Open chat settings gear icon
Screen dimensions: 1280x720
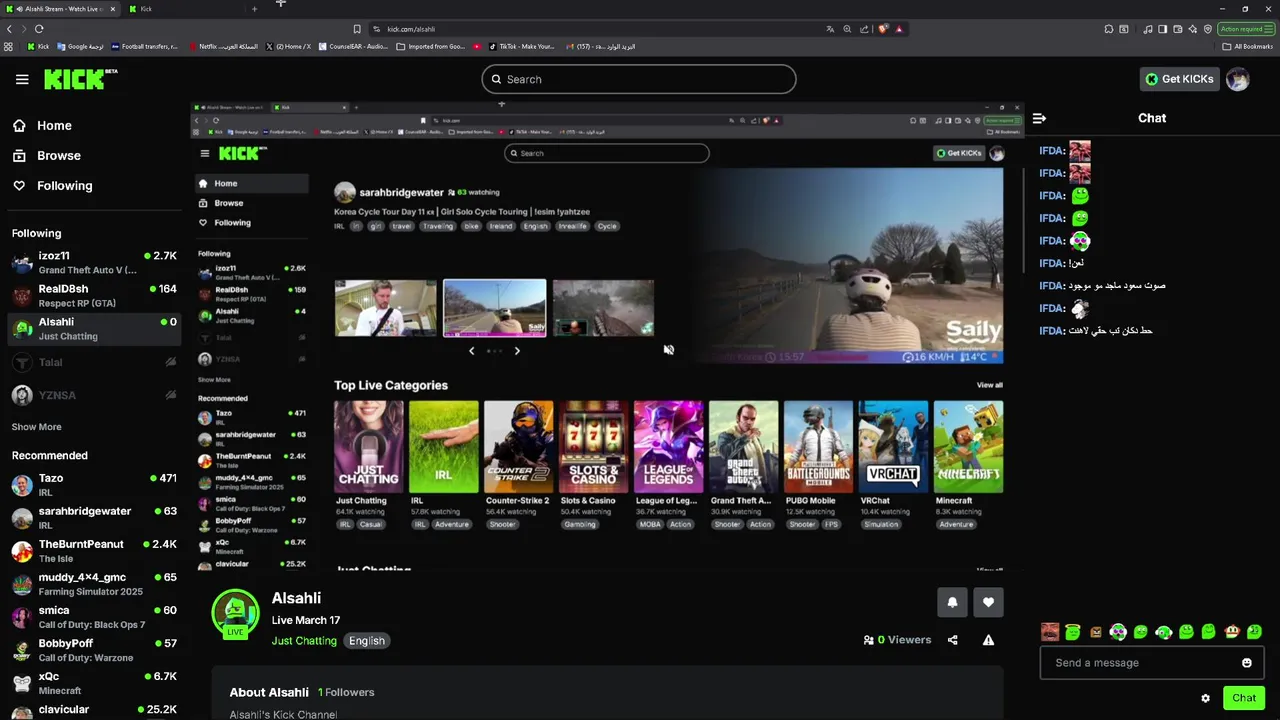(x=1205, y=698)
